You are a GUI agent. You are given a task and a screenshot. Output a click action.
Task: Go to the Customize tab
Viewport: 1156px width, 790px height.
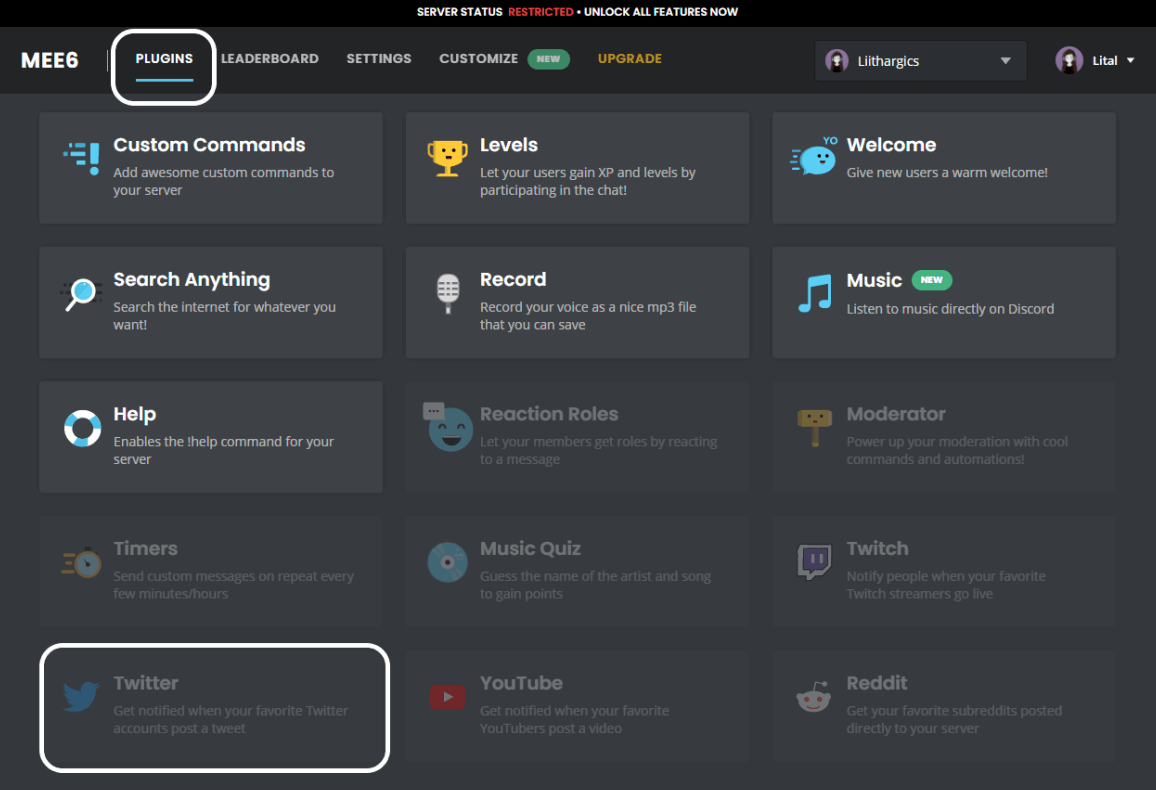pyautogui.click(x=478, y=58)
